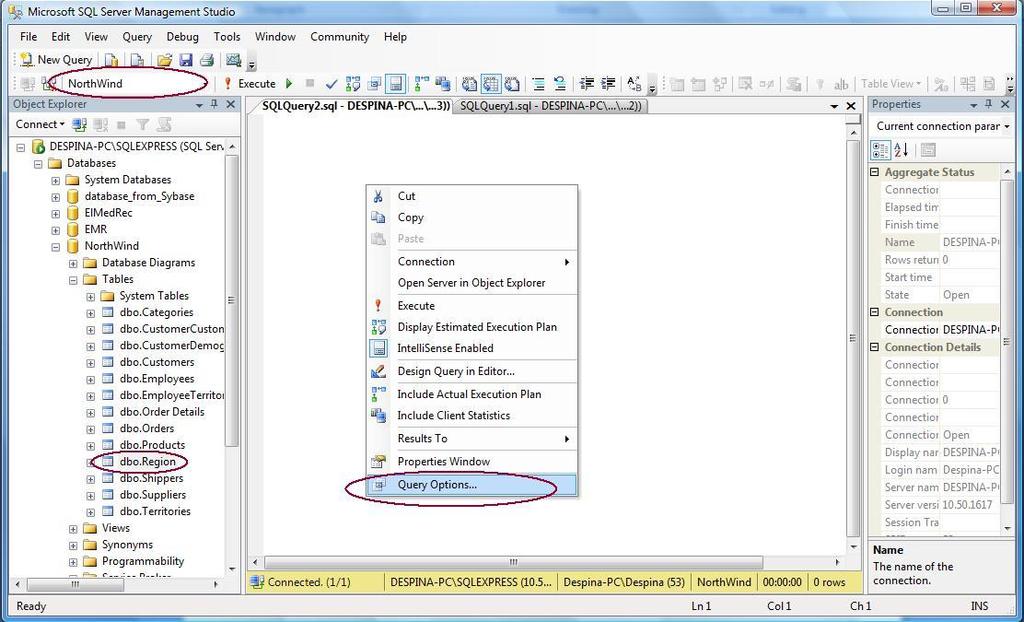Expand the EMR database node
Viewport: 1024px width, 622px height.
pos(56,230)
